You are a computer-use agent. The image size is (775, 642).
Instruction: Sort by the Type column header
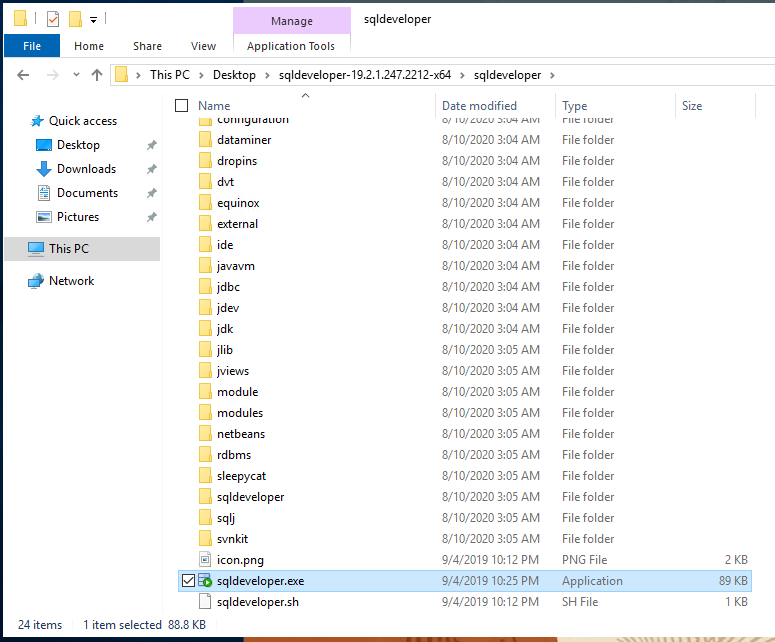pyautogui.click(x=574, y=106)
